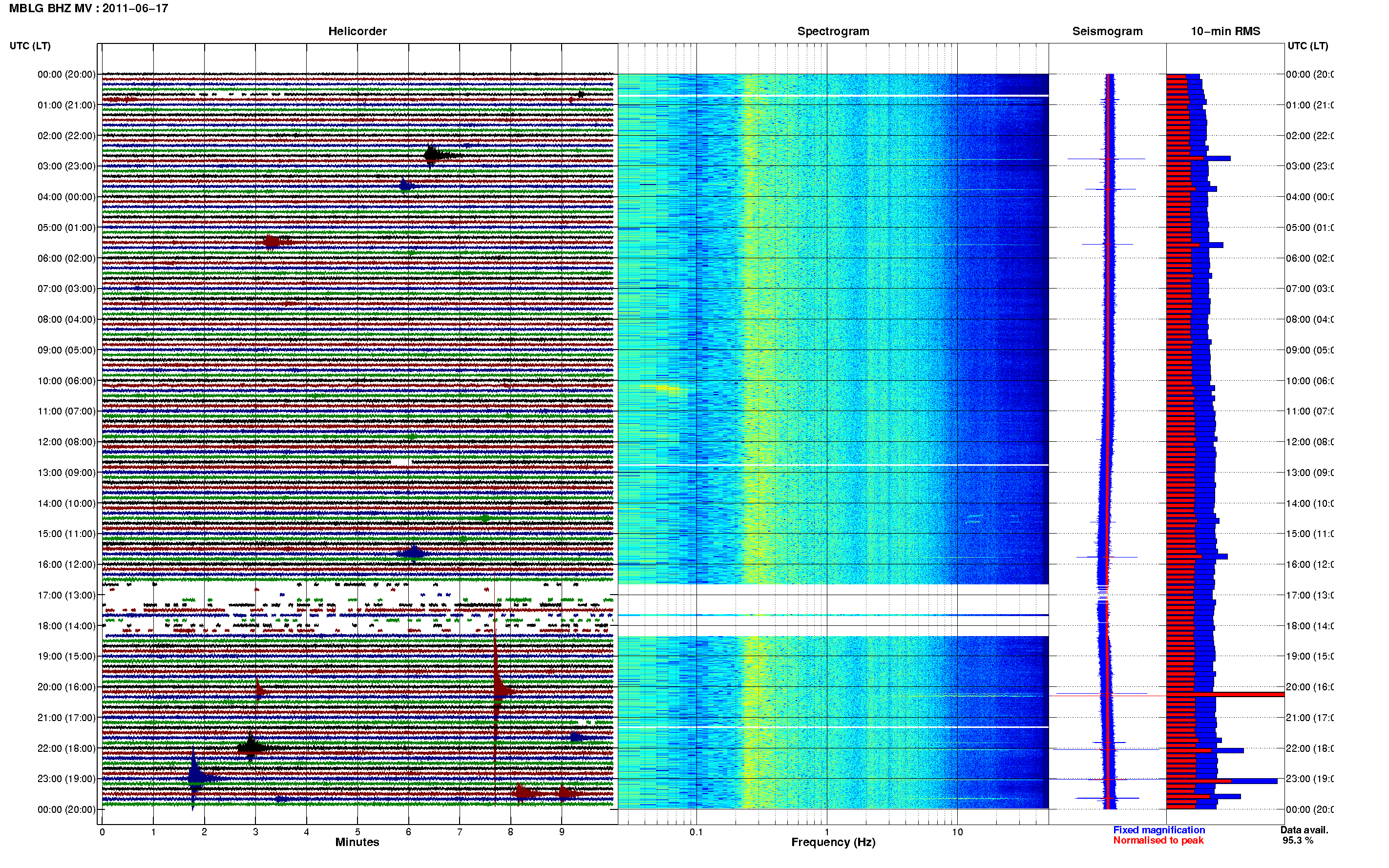Select left axis label '22:00 (18:00)'
Screen dimensions: 1389x868
(66, 748)
